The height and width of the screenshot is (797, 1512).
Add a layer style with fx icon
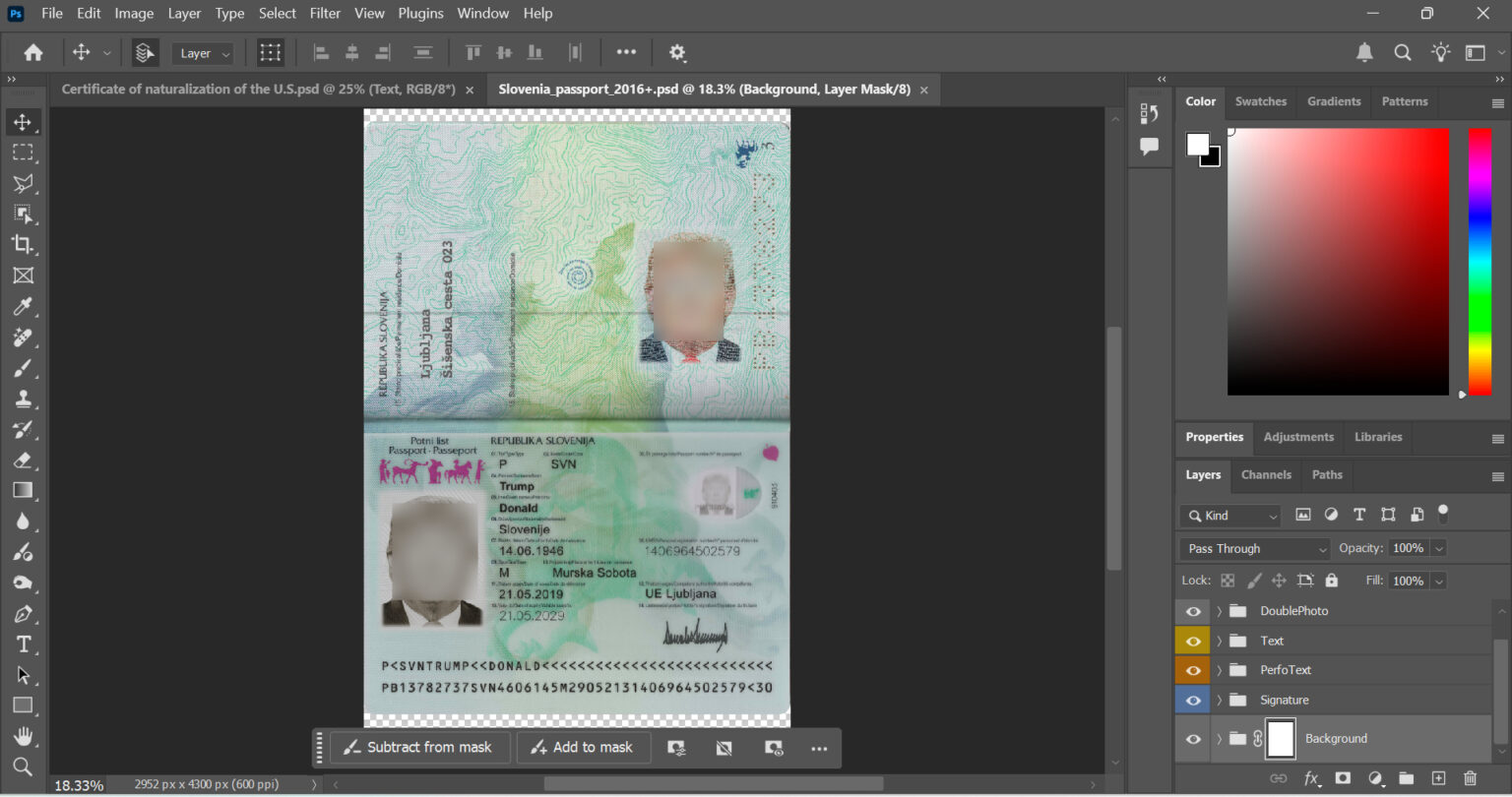(x=1311, y=778)
